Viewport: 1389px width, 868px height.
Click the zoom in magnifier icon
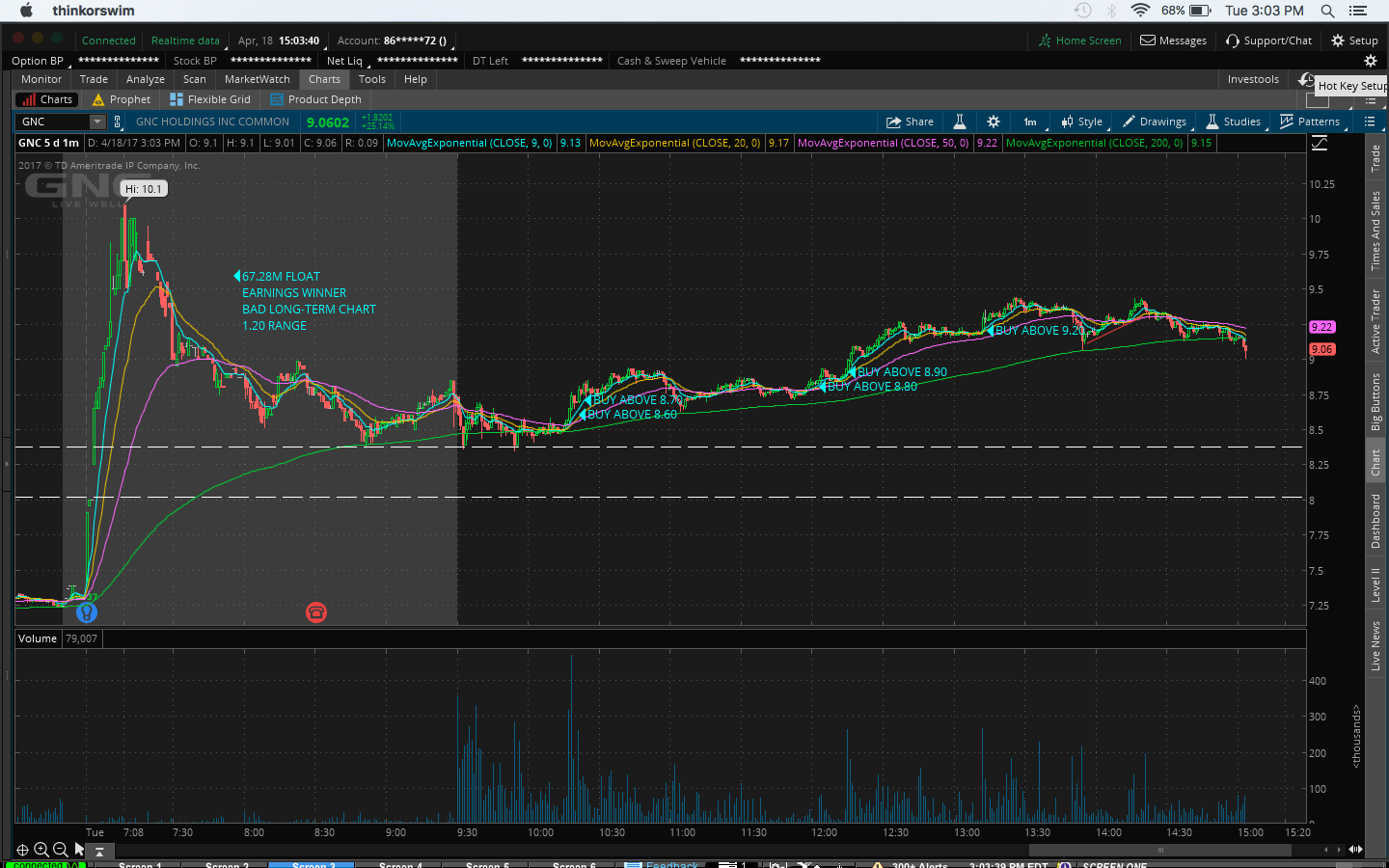[41, 850]
